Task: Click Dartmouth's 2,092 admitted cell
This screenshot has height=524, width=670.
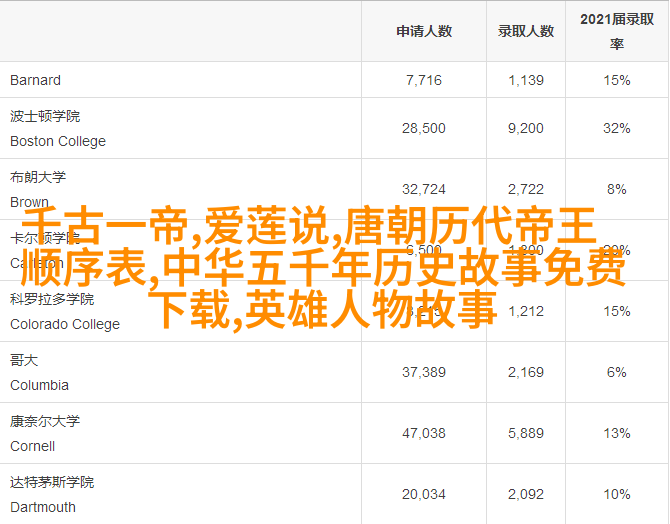Action: tap(526, 495)
